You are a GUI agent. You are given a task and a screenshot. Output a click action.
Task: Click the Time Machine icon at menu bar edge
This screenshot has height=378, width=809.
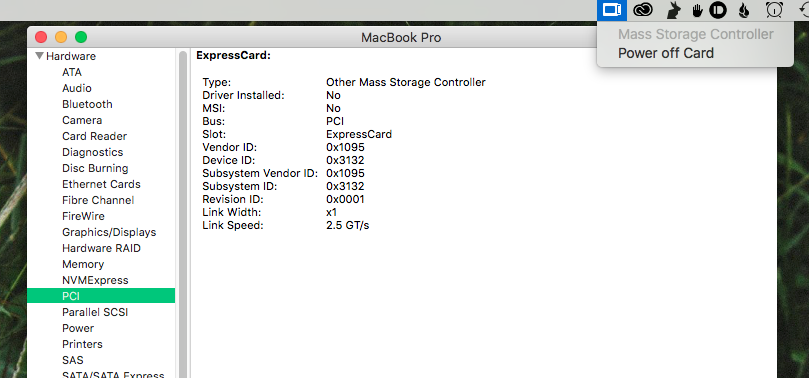804,10
